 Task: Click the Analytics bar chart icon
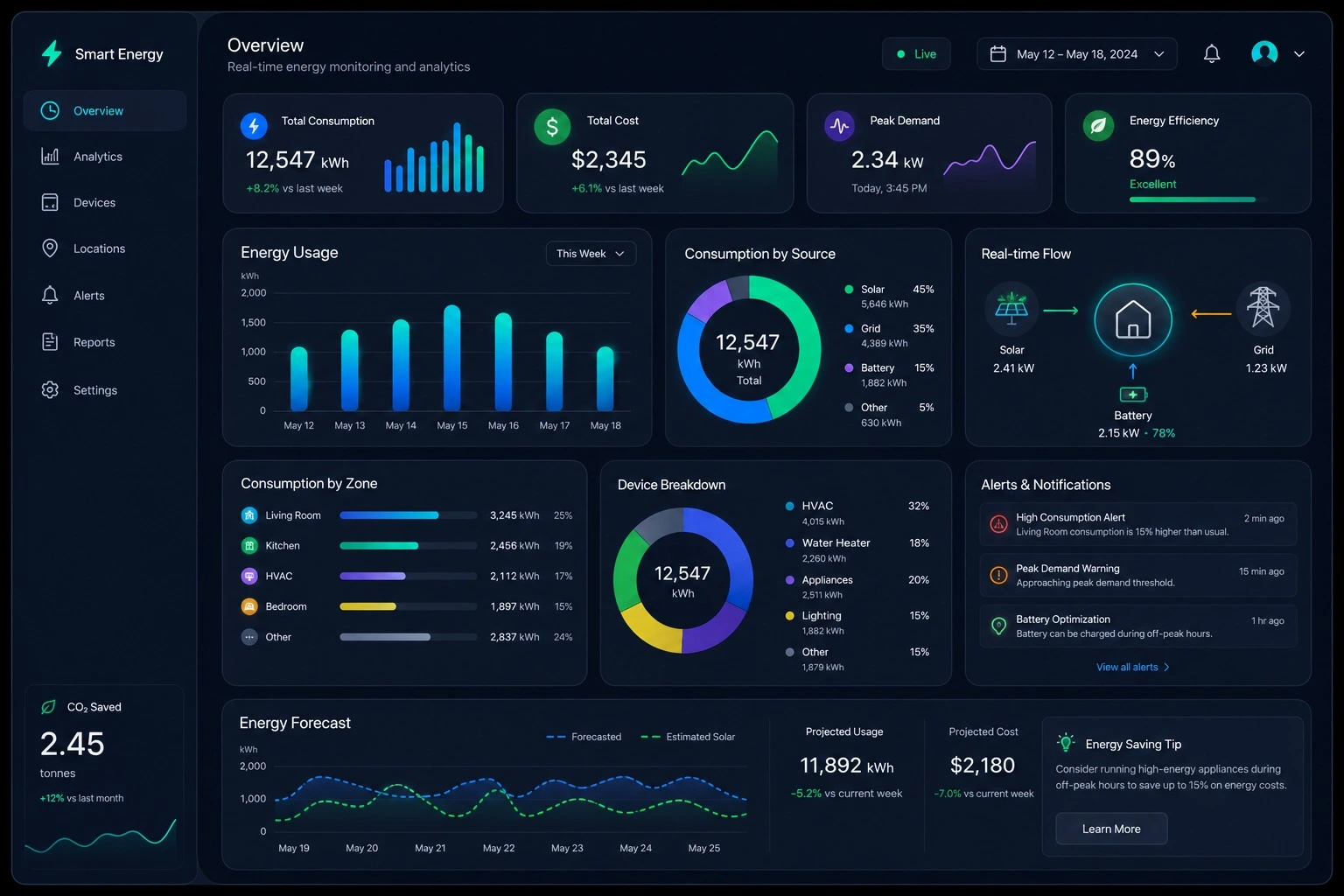[x=50, y=156]
